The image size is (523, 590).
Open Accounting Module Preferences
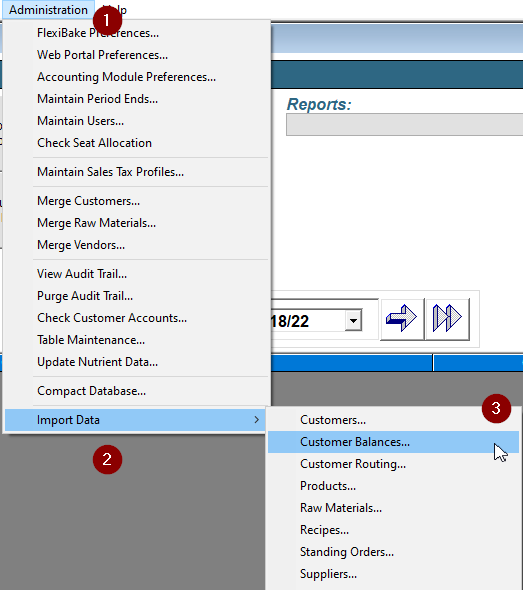coord(137,77)
